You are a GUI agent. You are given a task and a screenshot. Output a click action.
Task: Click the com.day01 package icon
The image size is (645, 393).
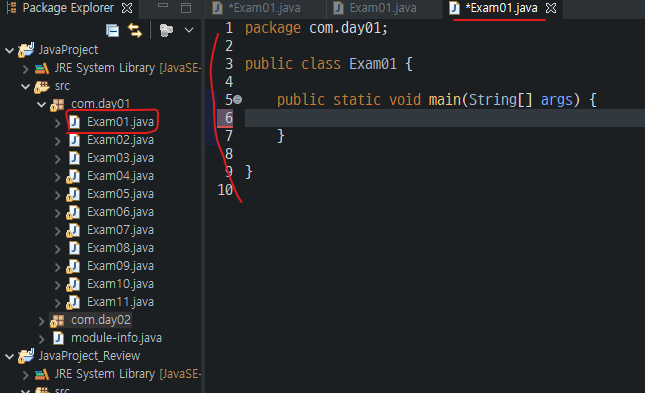pos(57,105)
